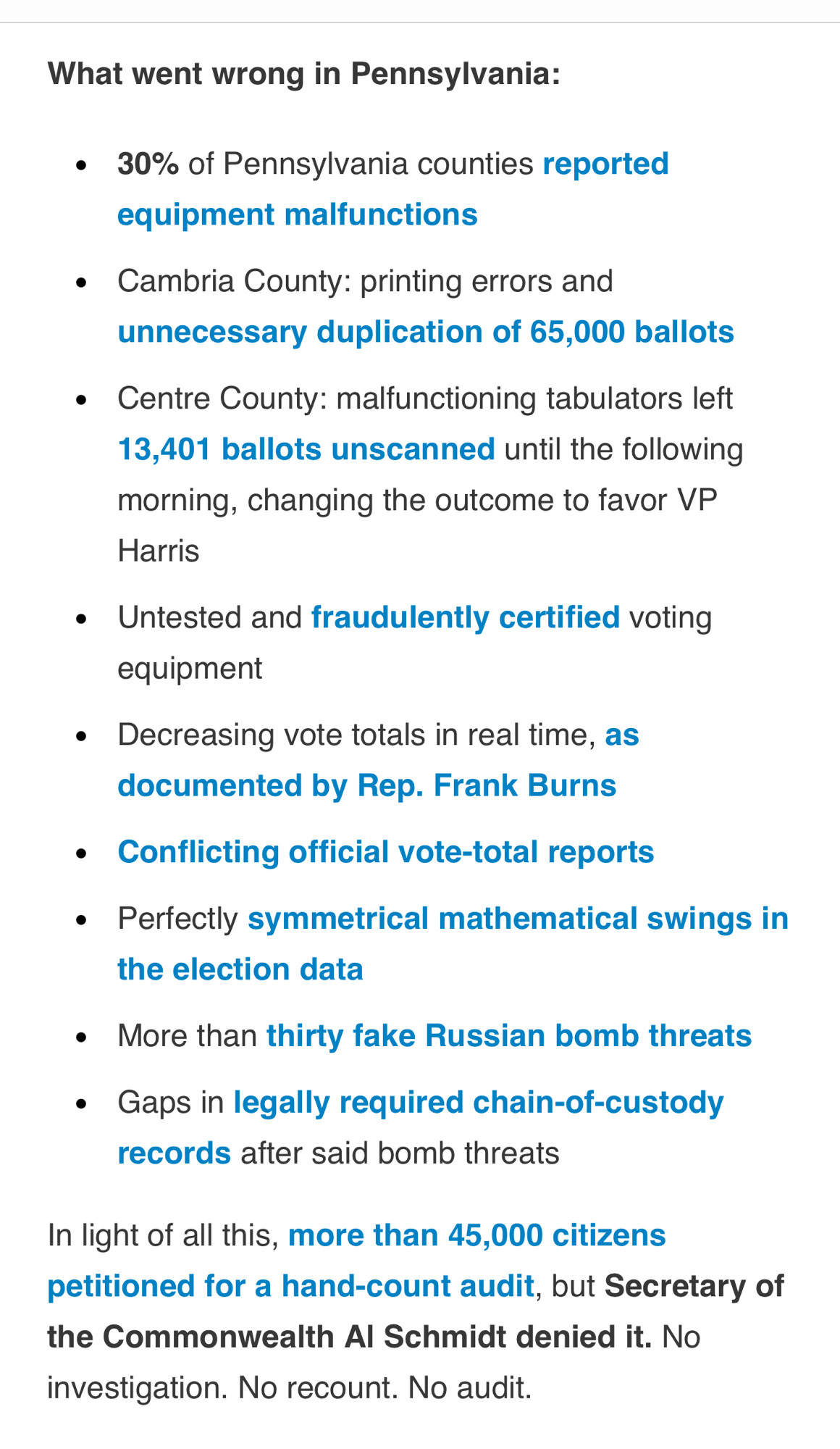The width and height of the screenshot is (840, 1449).
Task: Open "thirty fake Russian bomb threats" link
Action: point(508,1036)
